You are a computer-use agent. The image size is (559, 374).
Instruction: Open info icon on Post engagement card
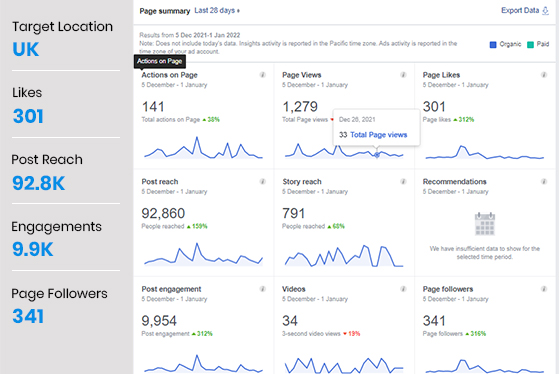pos(262,289)
